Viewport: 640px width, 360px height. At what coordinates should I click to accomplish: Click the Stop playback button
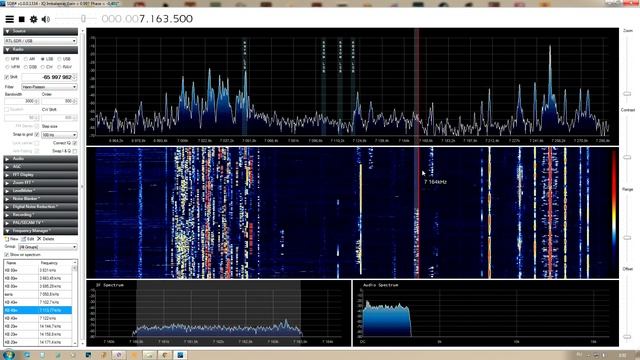pyautogui.click(x=22, y=19)
